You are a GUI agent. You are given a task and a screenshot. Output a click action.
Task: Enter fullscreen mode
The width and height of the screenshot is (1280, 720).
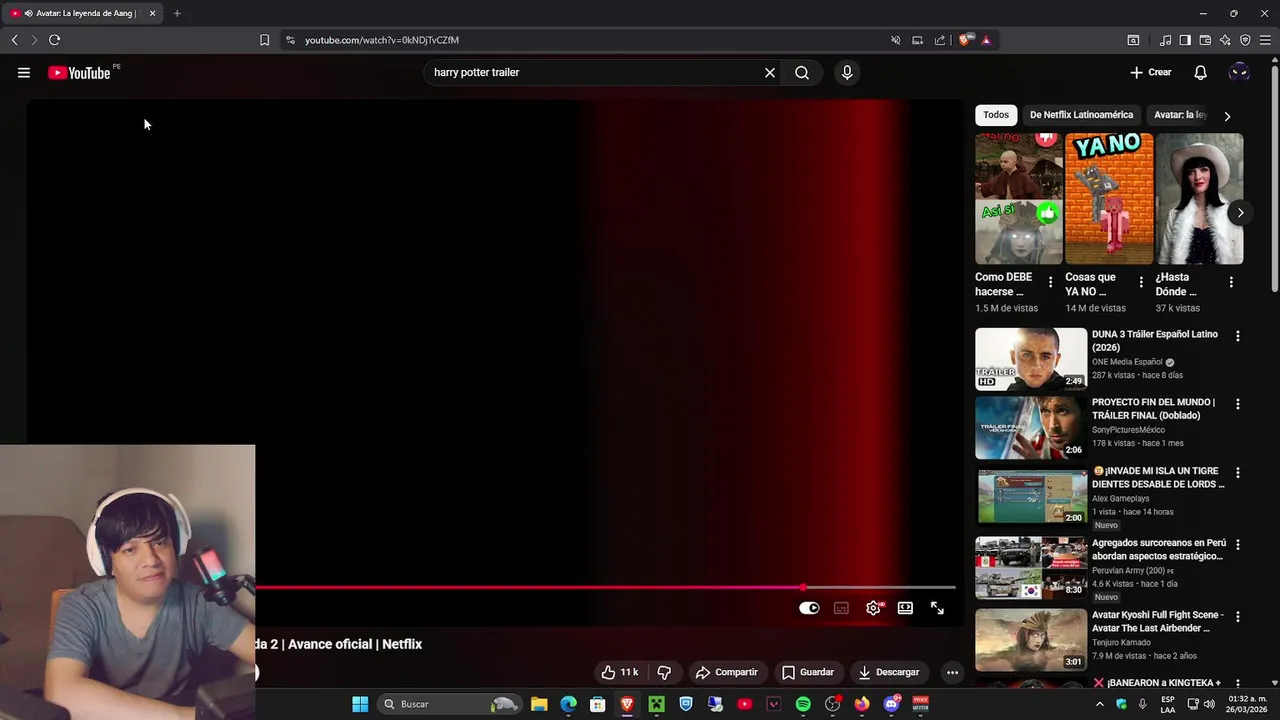click(x=937, y=608)
